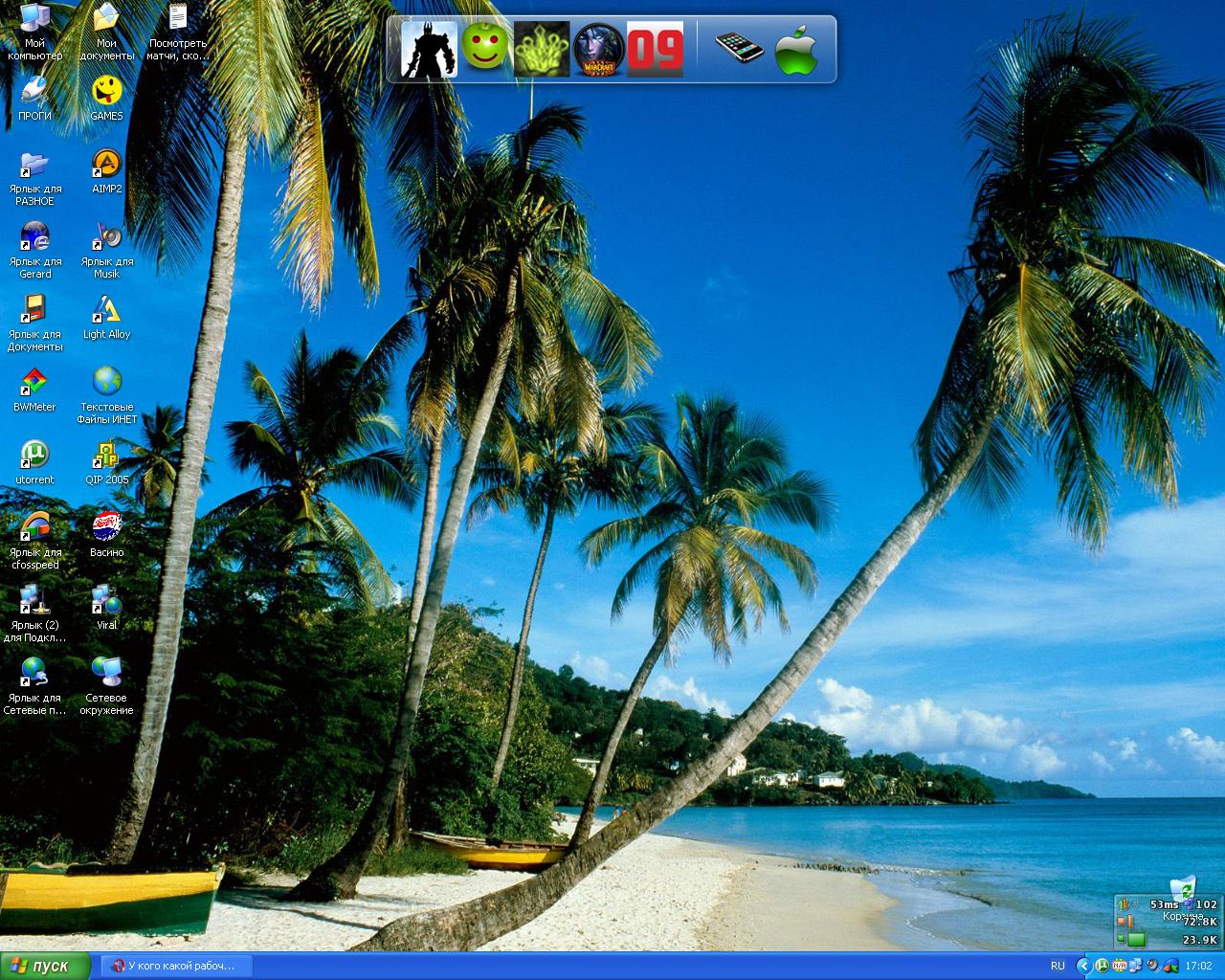Open the red 09 dock icon
This screenshot has width=1225, height=980.
coord(656,48)
